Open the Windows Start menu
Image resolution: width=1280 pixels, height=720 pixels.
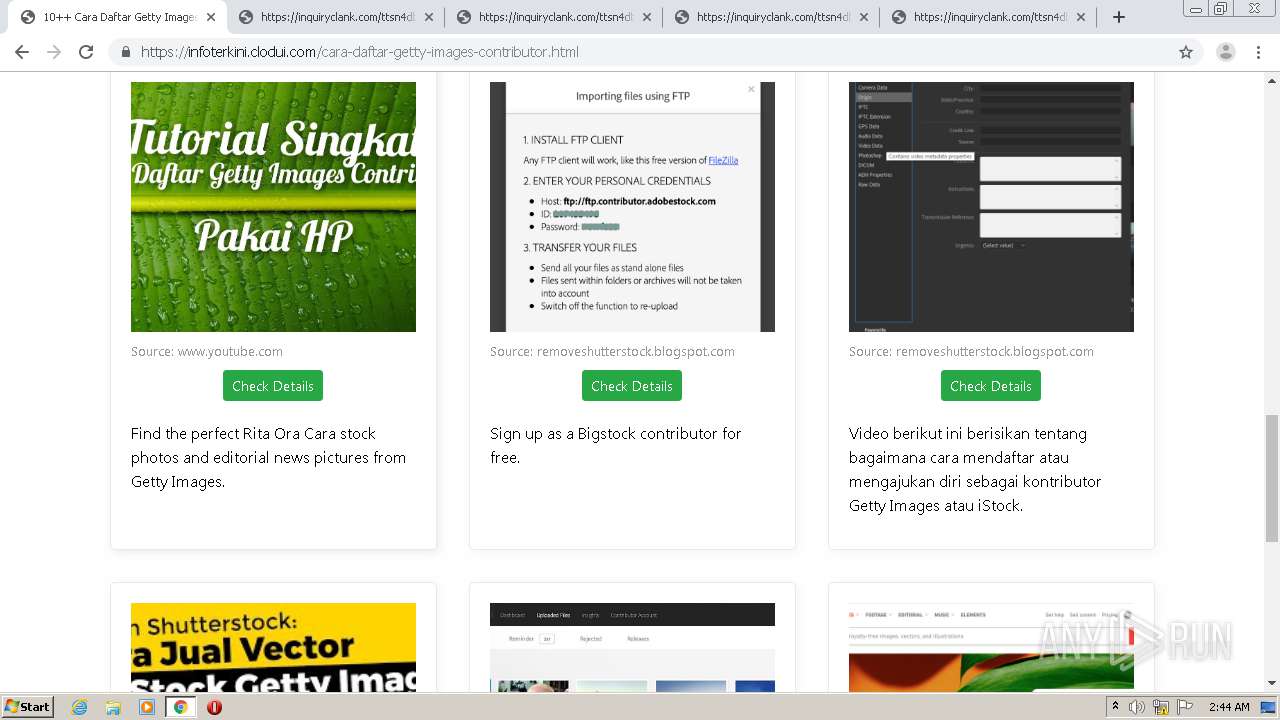(28, 706)
